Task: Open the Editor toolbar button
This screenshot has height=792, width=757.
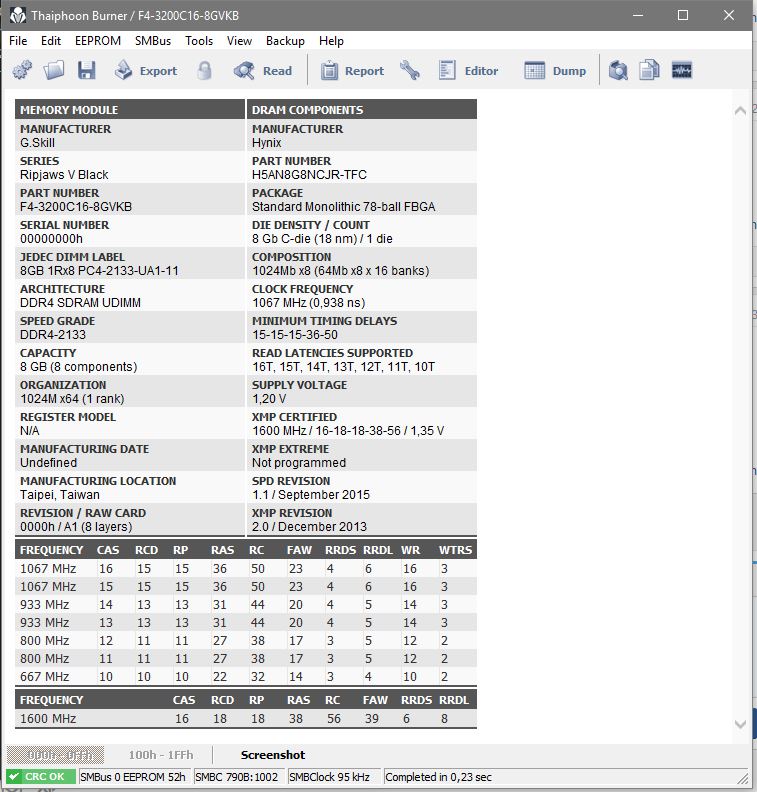Action: (x=468, y=71)
